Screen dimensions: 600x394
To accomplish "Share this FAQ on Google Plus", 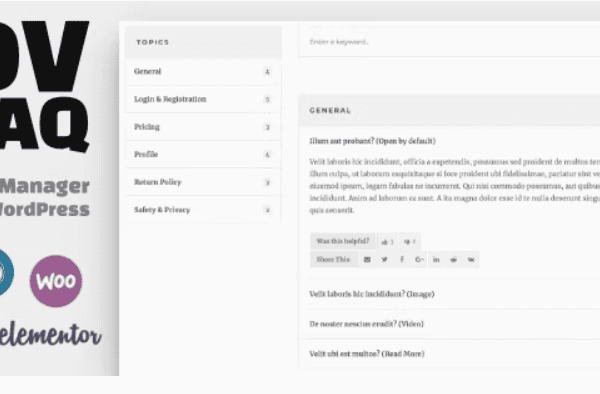I will (419, 259).
